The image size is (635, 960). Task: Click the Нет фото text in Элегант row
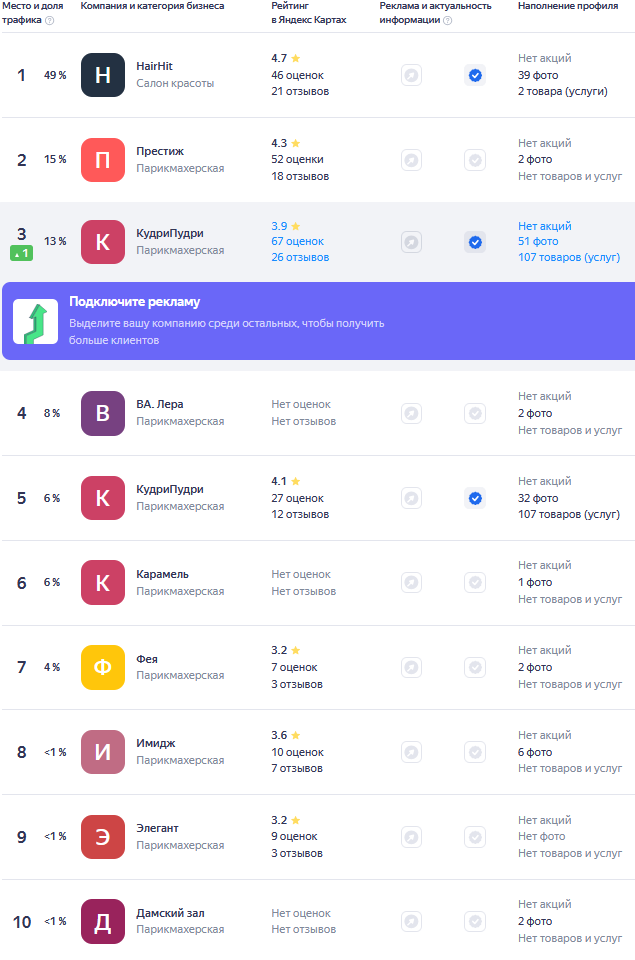[x=542, y=836]
